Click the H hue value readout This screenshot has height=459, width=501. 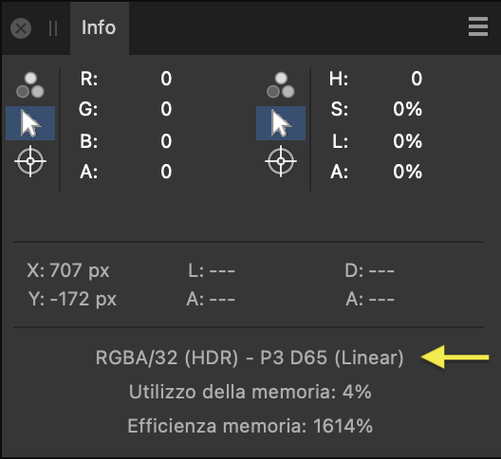click(x=416, y=79)
